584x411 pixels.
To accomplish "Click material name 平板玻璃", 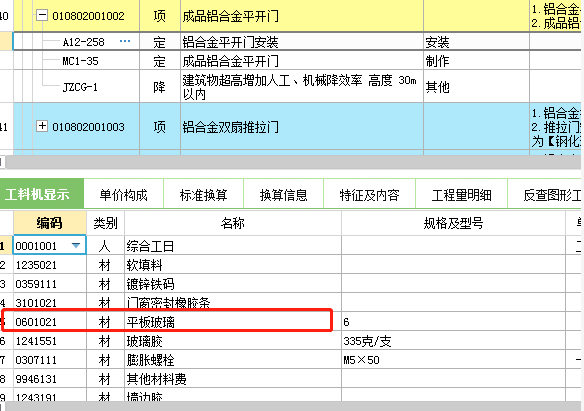I will 233,322.
